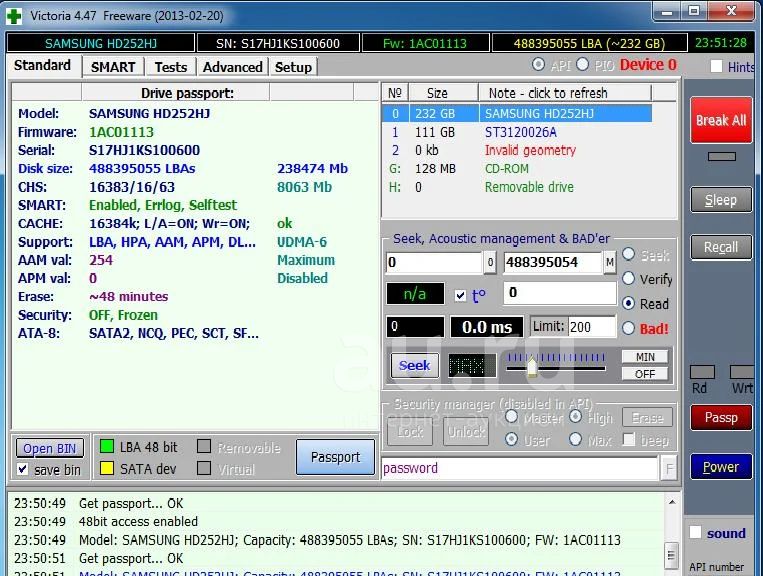This screenshot has height=576, width=763.
Task: Select the Verify radio button
Action: (628, 278)
